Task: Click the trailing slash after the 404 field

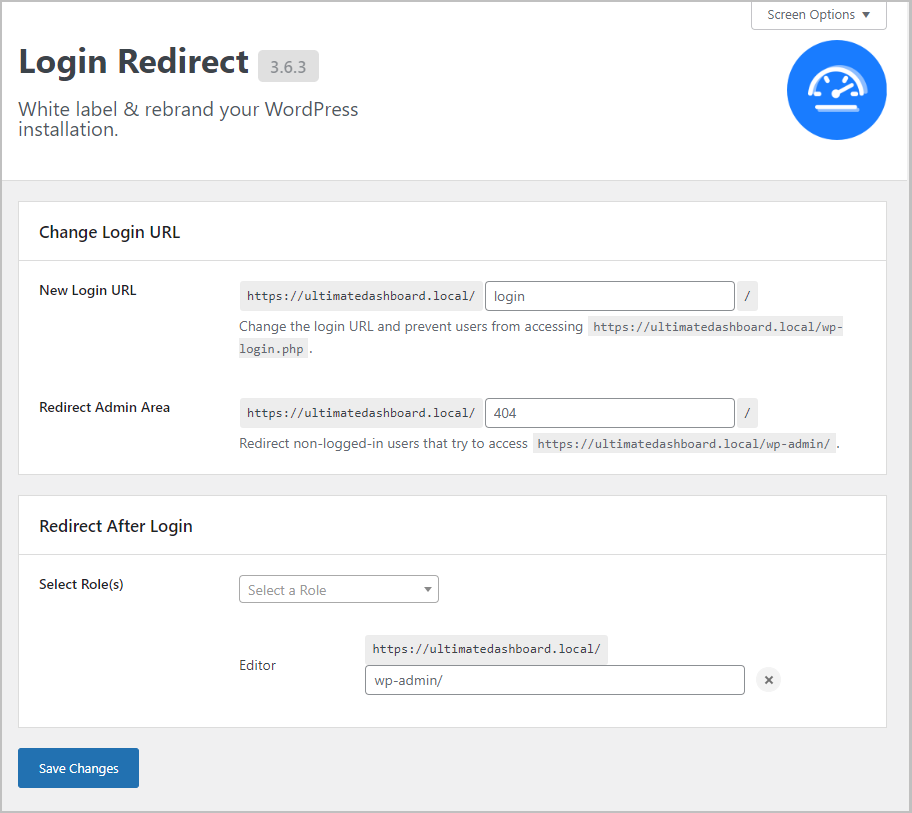Action: click(x=747, y=413)
